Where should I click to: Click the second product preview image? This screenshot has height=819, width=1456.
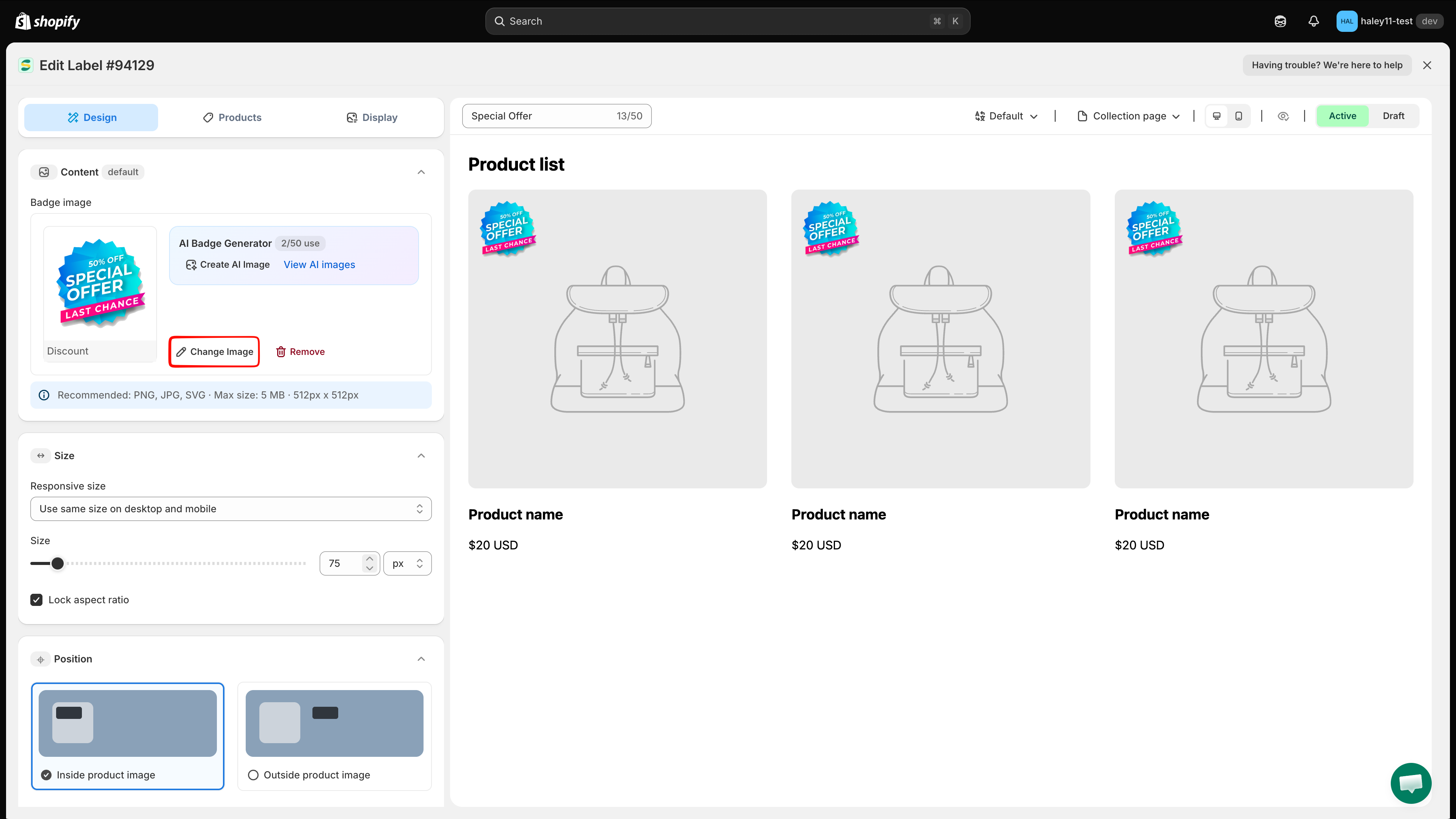[x=940, y=339]
